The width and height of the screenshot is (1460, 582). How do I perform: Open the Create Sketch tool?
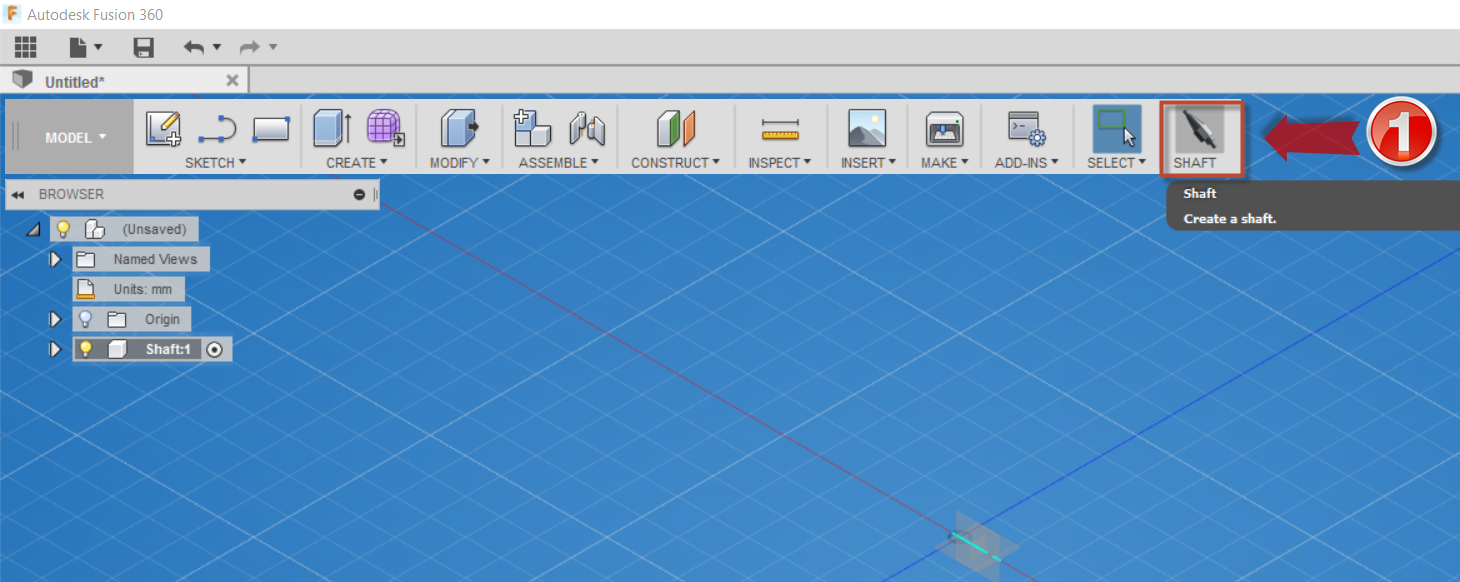pos(164,130)
